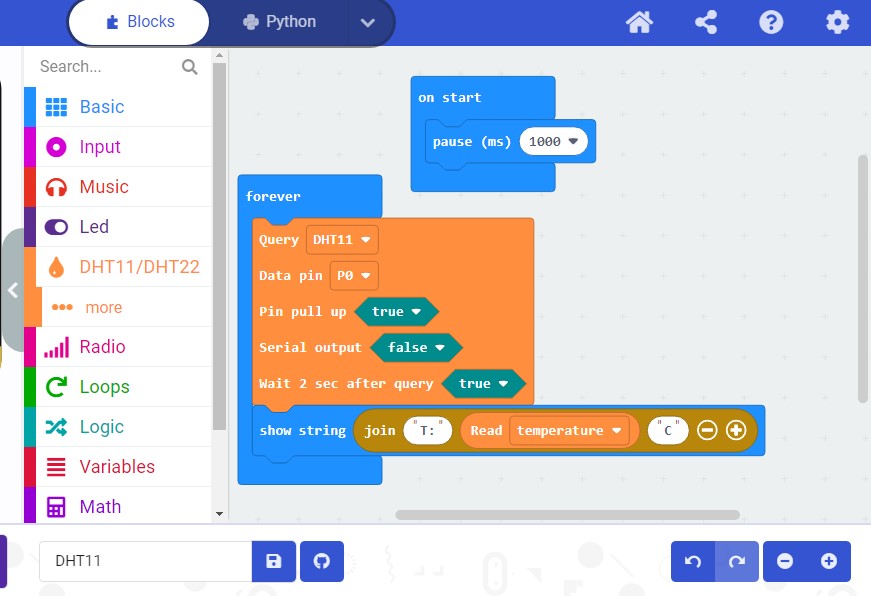The width and height of the screenshot is (871, 596).
Task: Show more DHT11/DHT22 blocks
Action: pyautogui.click(x=118, y=307)
